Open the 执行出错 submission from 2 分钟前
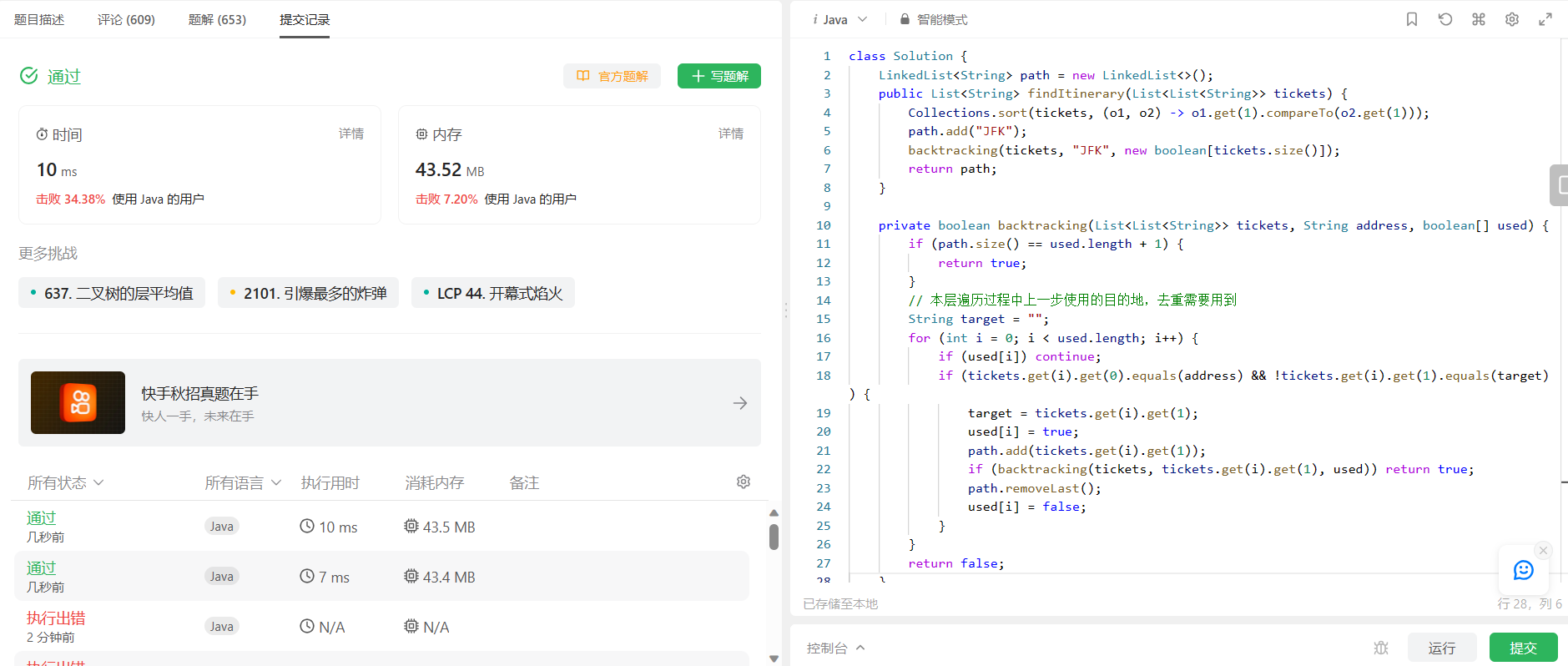Viewport: 1568px width, 666px height. click(x=381, y=627)
